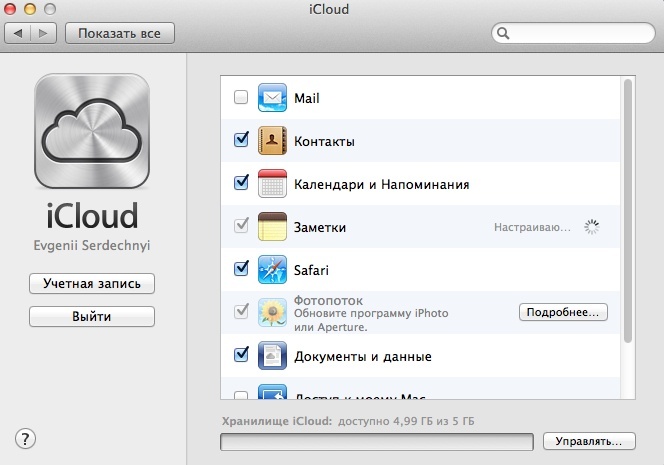Viewport: 664px width, 465px height.
Task: Click the Safari compass icon
Action: tap(272, 269)
